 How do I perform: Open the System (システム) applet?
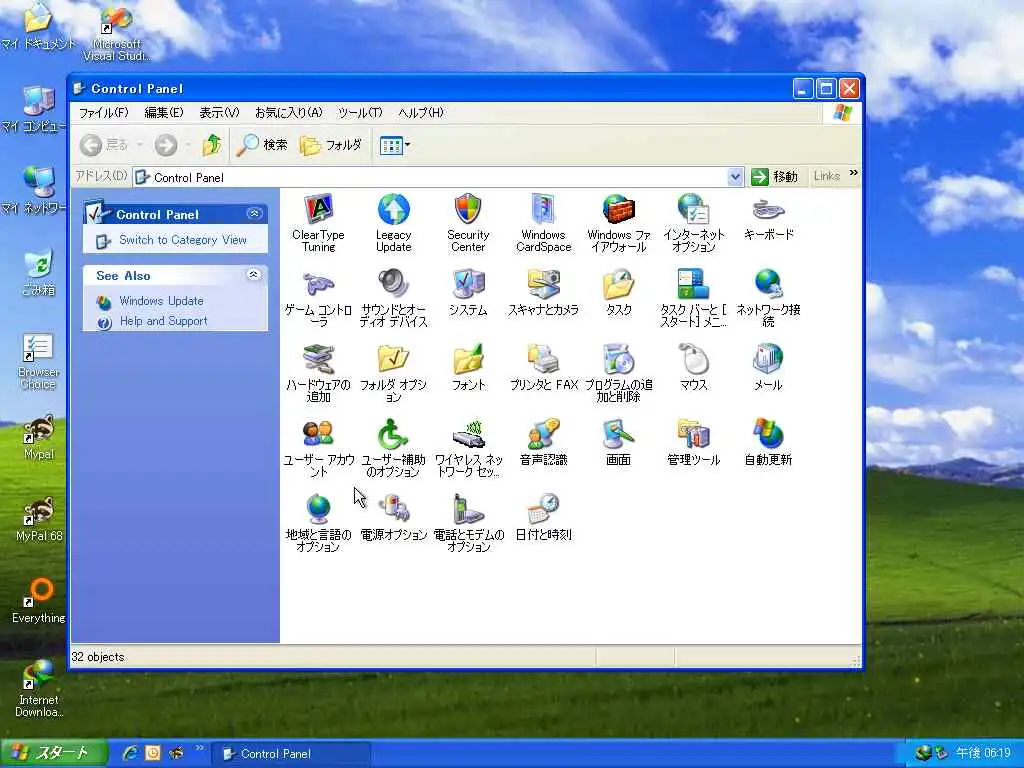click(468, 292)
